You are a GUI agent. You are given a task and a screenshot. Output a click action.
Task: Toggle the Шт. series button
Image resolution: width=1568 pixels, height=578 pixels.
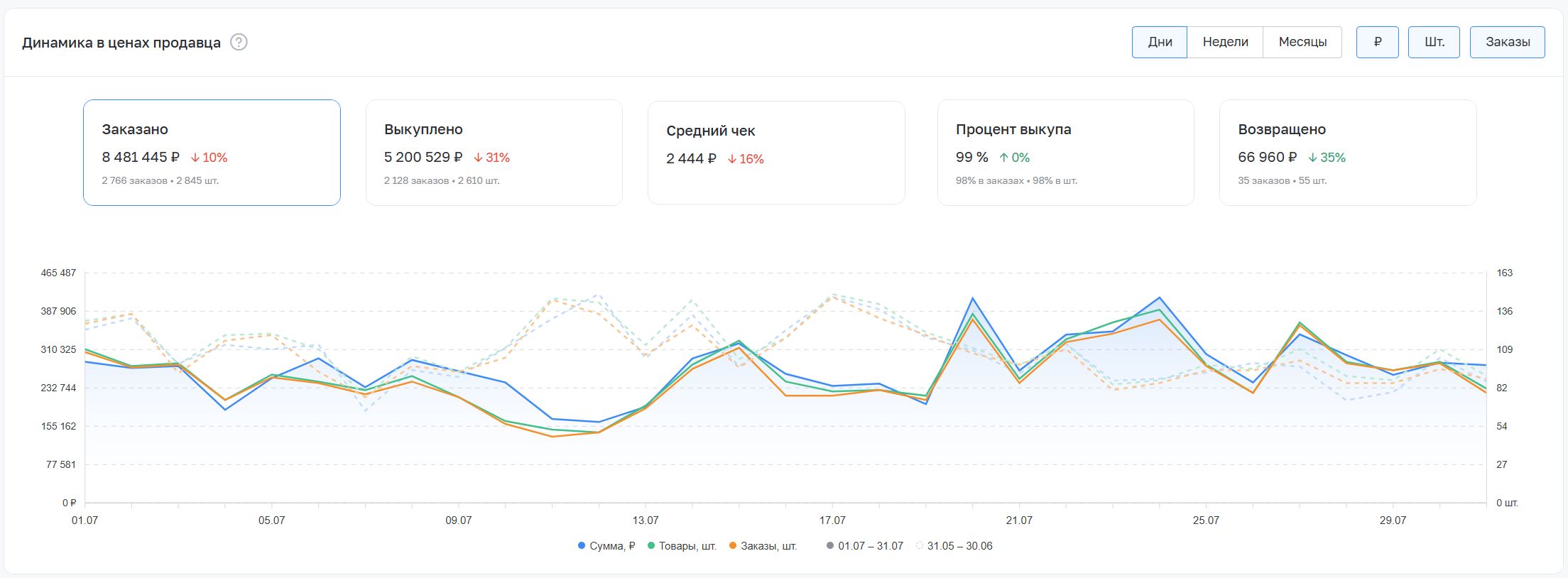click(1434, 42)
